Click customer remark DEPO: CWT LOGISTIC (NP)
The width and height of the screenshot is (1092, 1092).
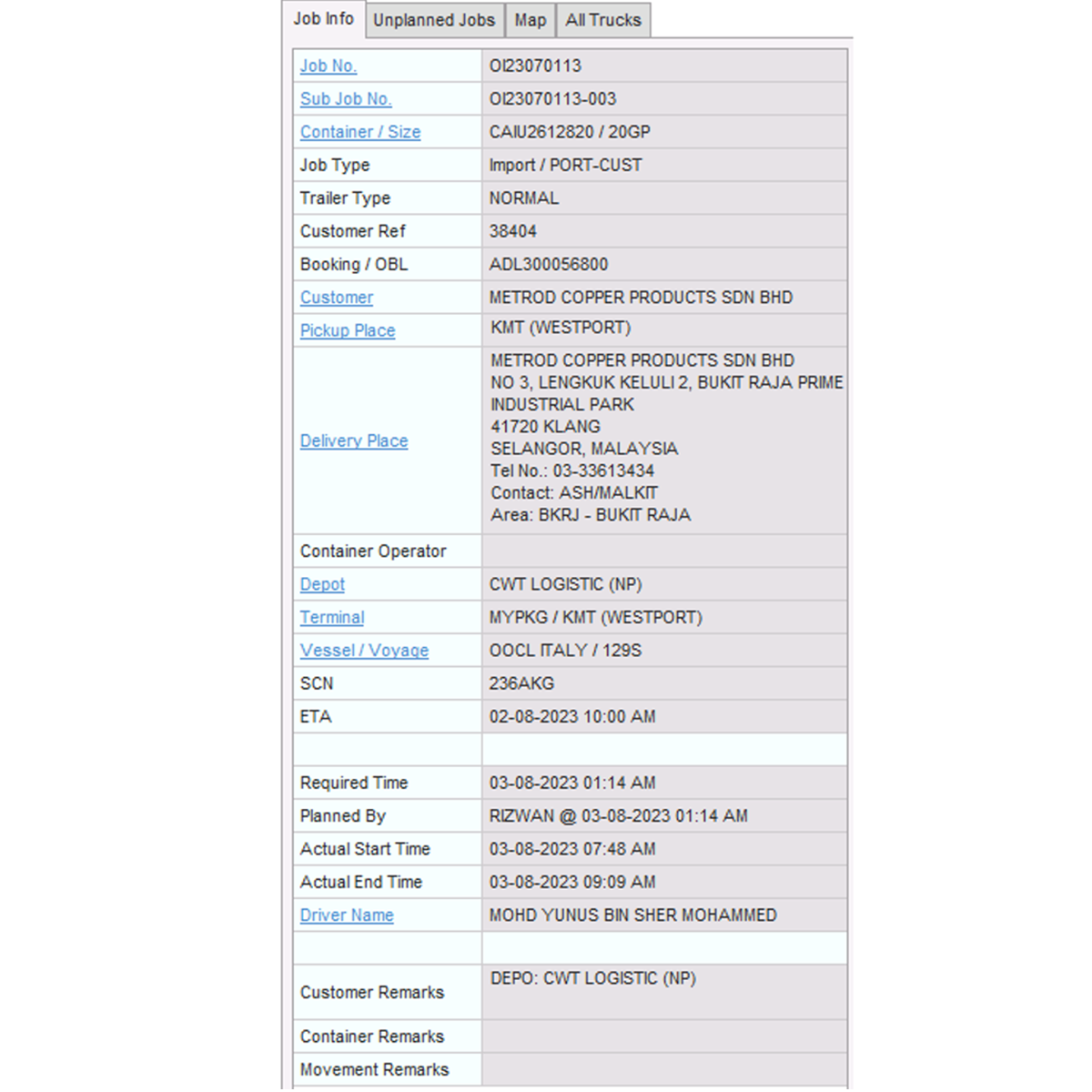[x=593, y=978]
